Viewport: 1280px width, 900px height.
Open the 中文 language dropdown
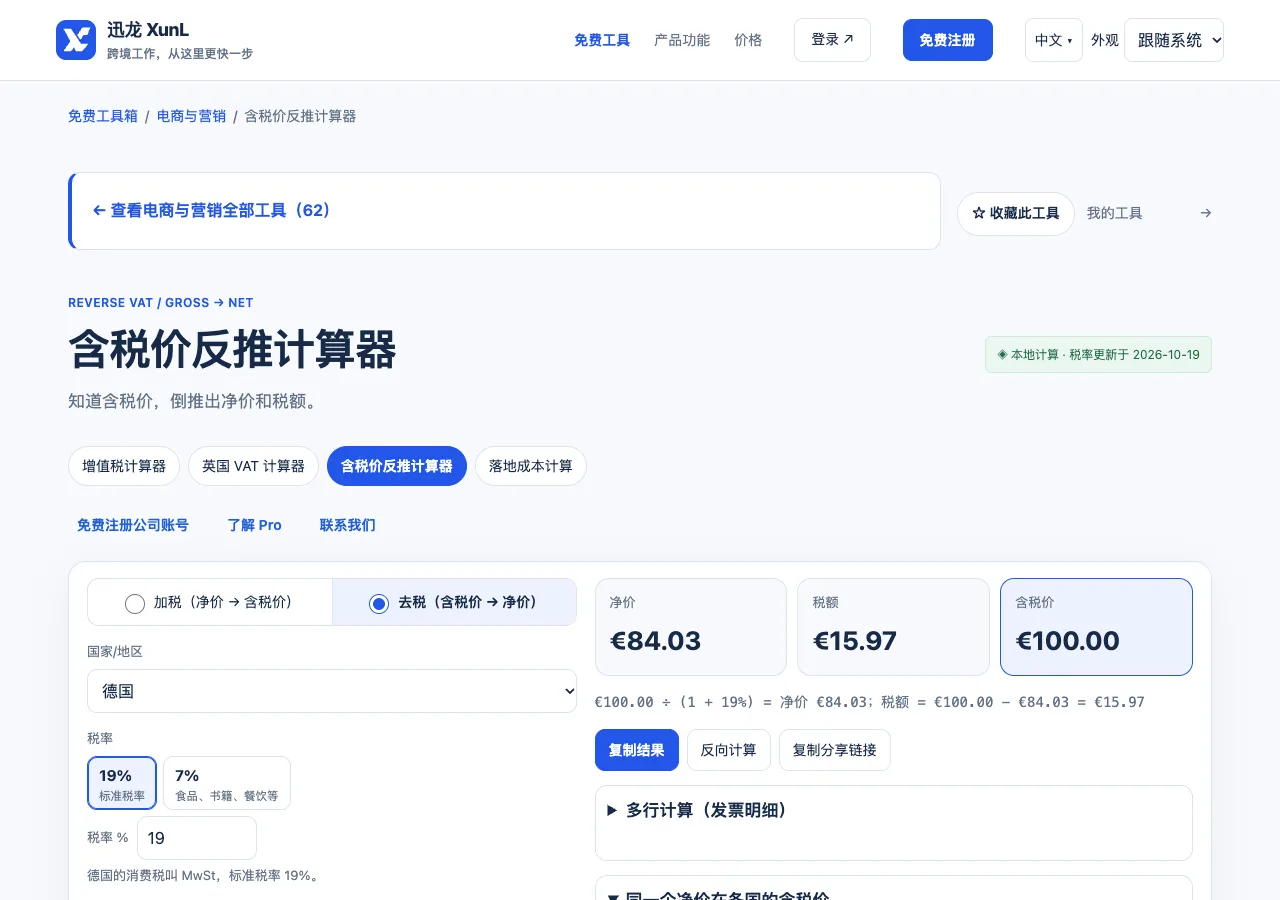pos(1054,40)
